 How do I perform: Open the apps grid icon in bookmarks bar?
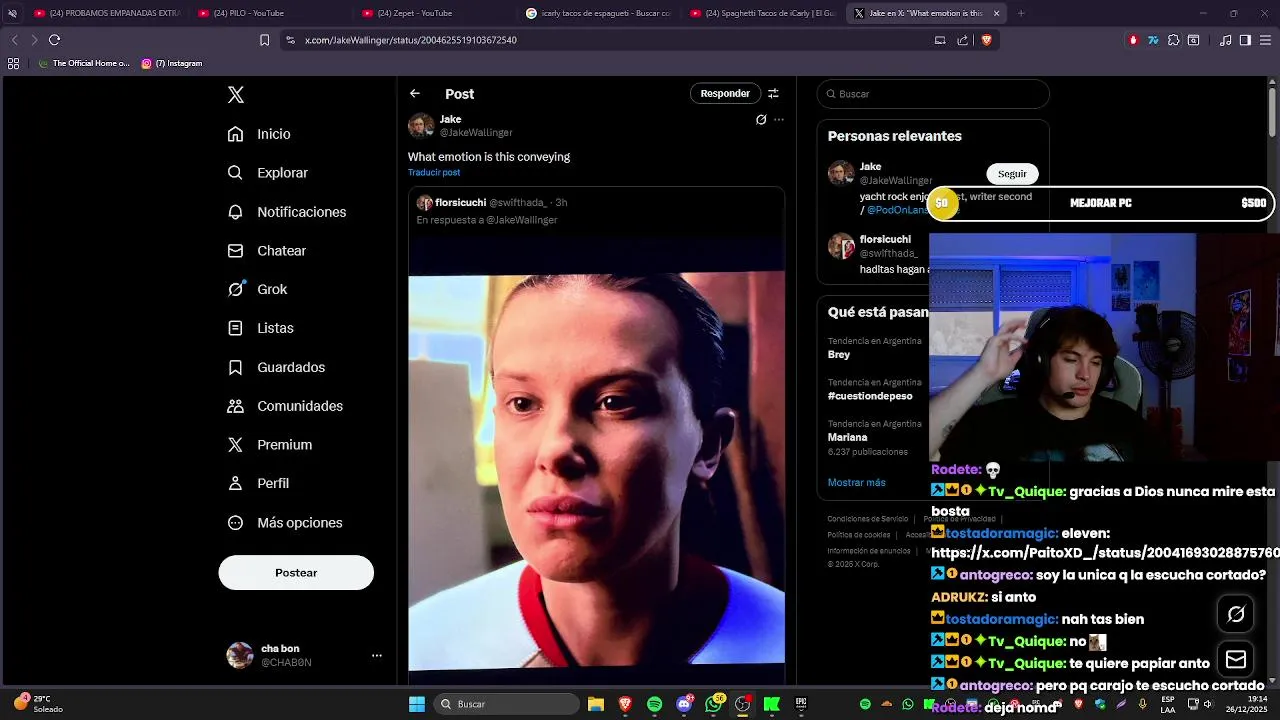[13, 63]
